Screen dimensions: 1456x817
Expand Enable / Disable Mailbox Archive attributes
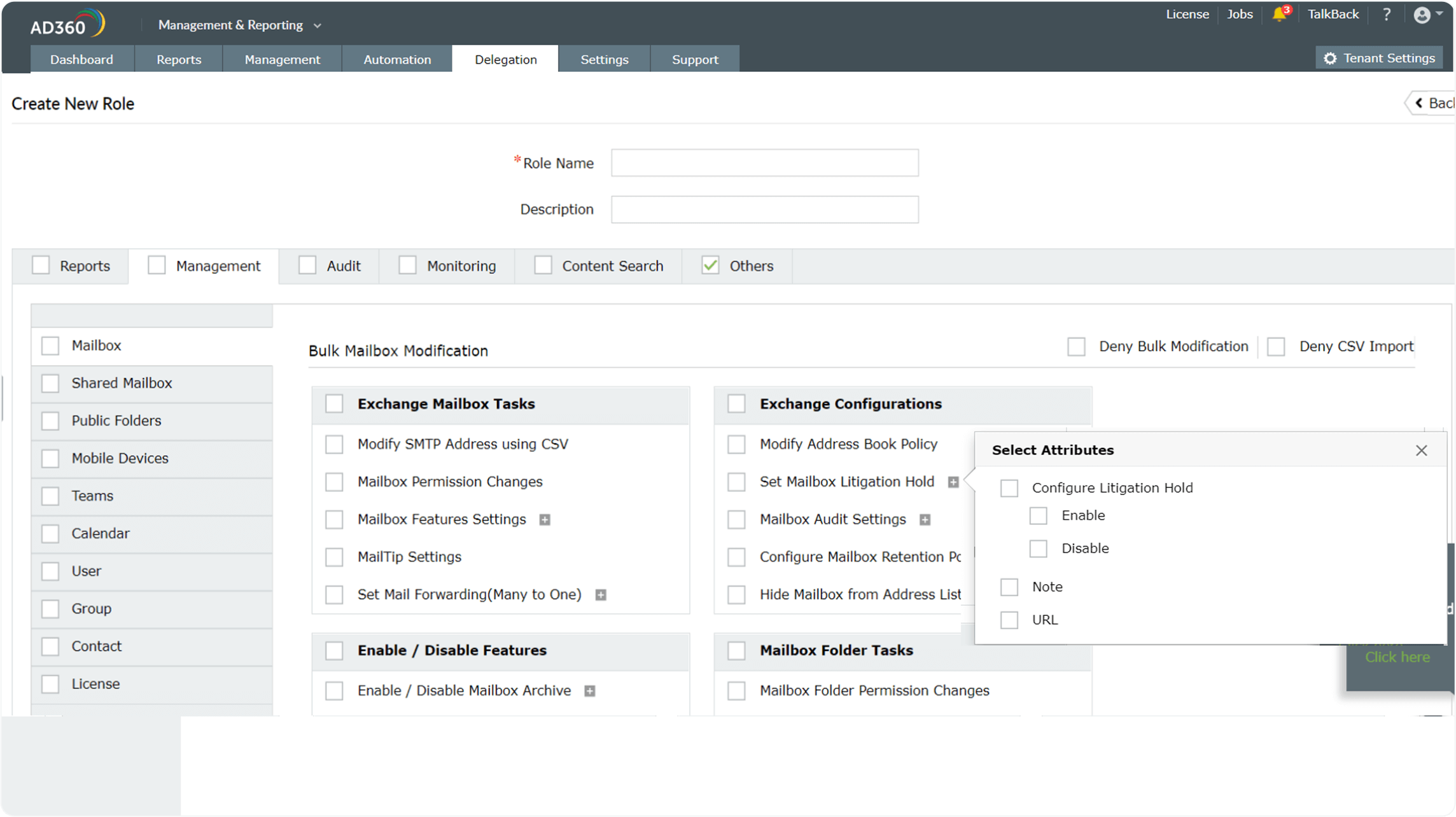pos(590,691)
